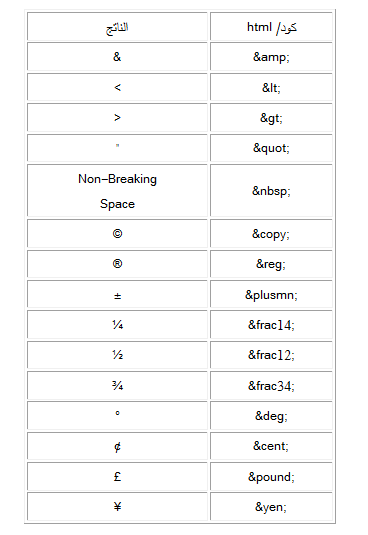Click the &amp;amp; code cell
The height and width of the screenshot is (535, 368).
tap(271, 57)
